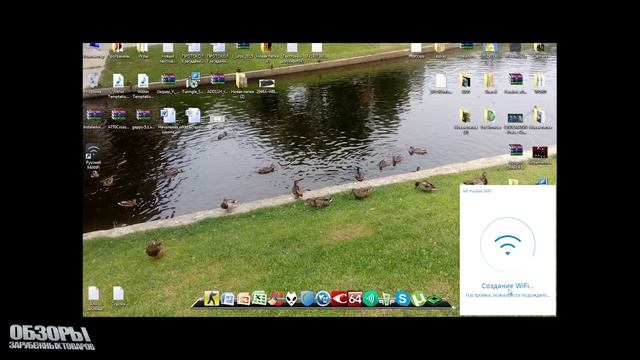Click the Создание WiFi... status text
Image resolution: width=640 pixels, height=360 pixels.
coord(507,286)
